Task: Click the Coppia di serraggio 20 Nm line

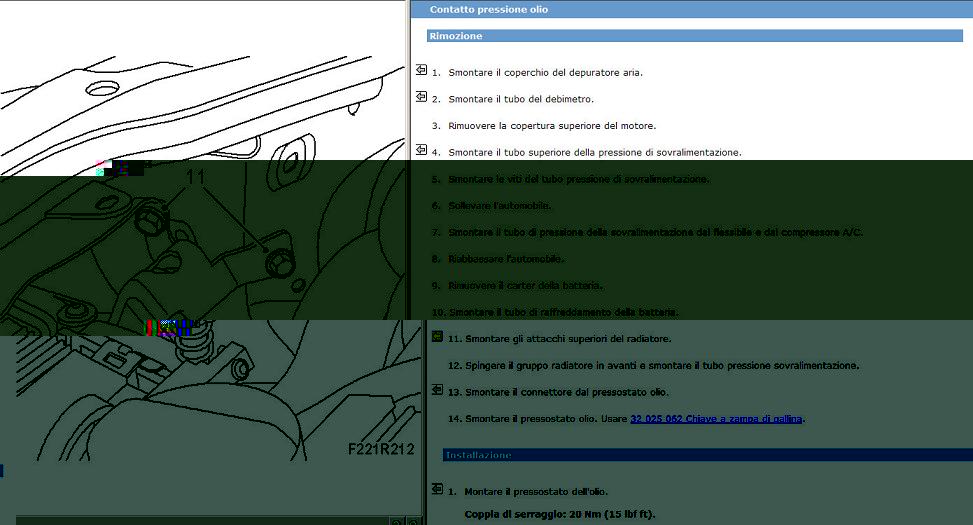Action: click(x=560, y=514)
